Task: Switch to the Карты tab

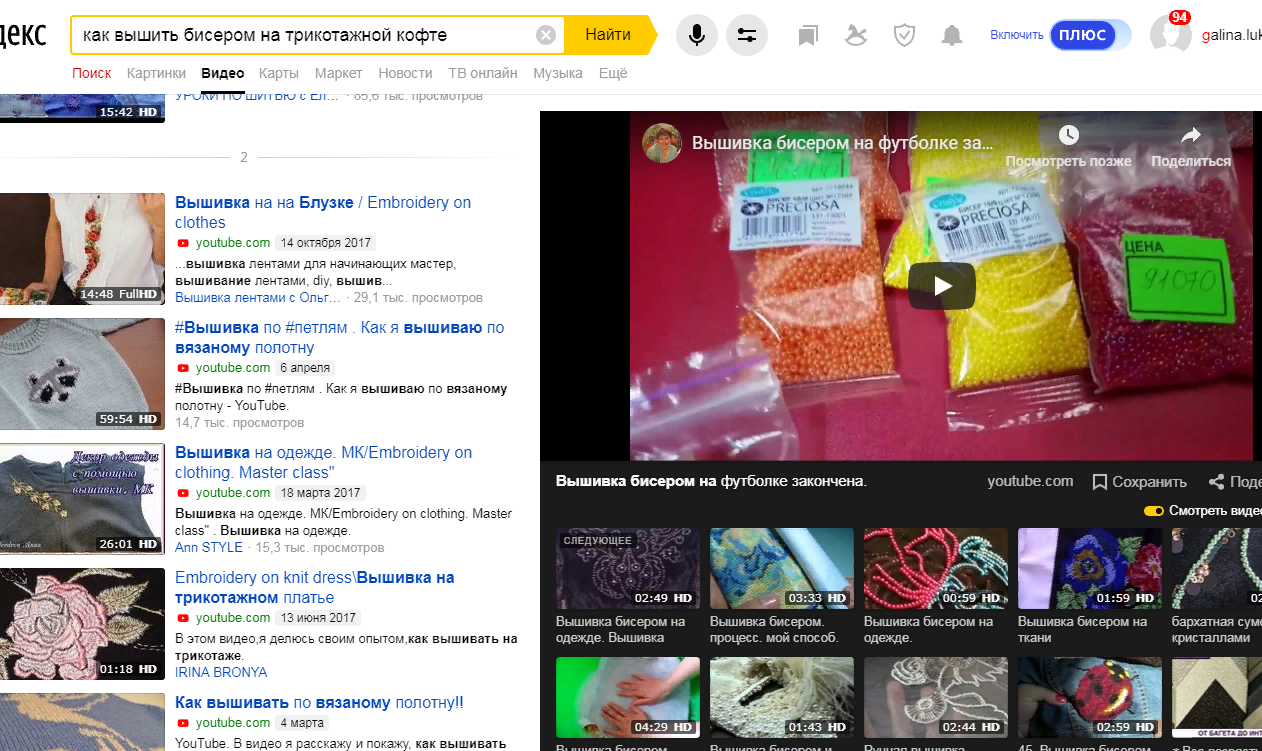Action: click(x=279, y=73)
